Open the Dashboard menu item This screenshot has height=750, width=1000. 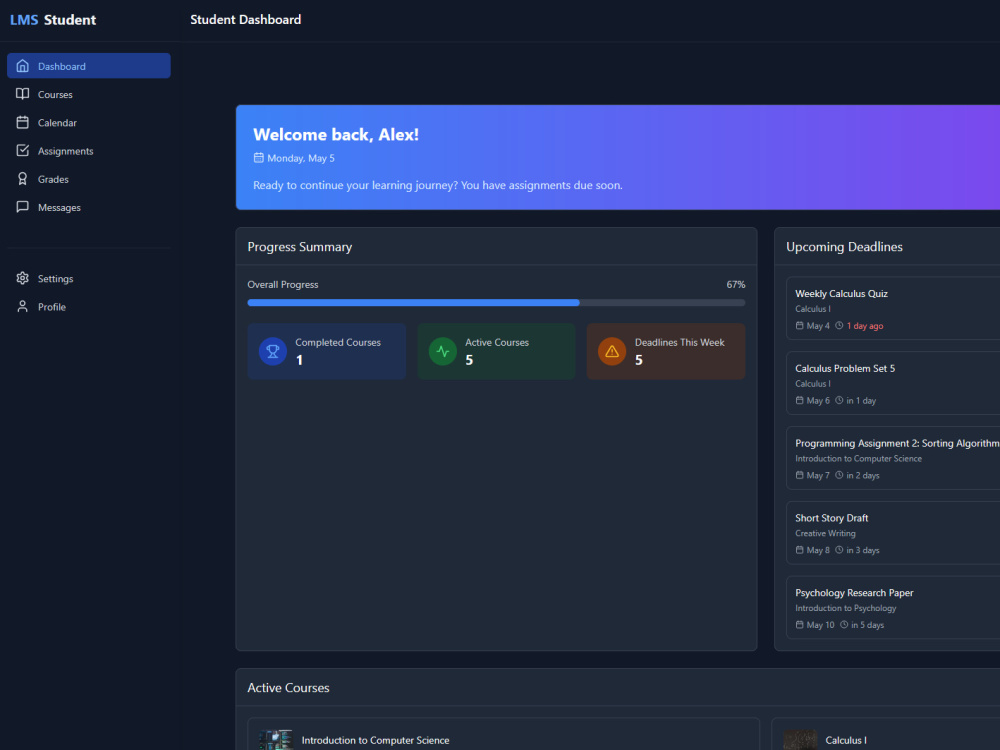coord(89,66)
